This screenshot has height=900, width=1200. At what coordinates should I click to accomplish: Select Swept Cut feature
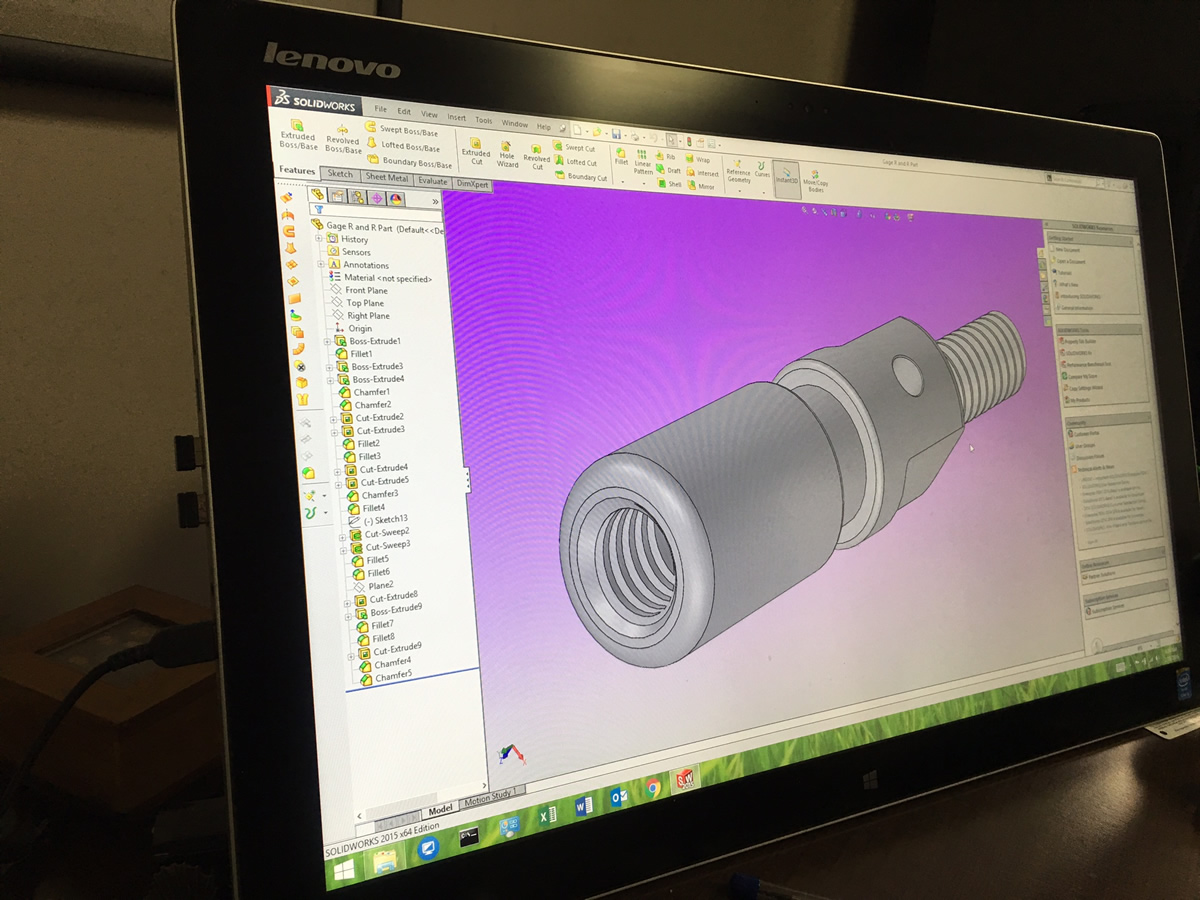coord(574,148)
